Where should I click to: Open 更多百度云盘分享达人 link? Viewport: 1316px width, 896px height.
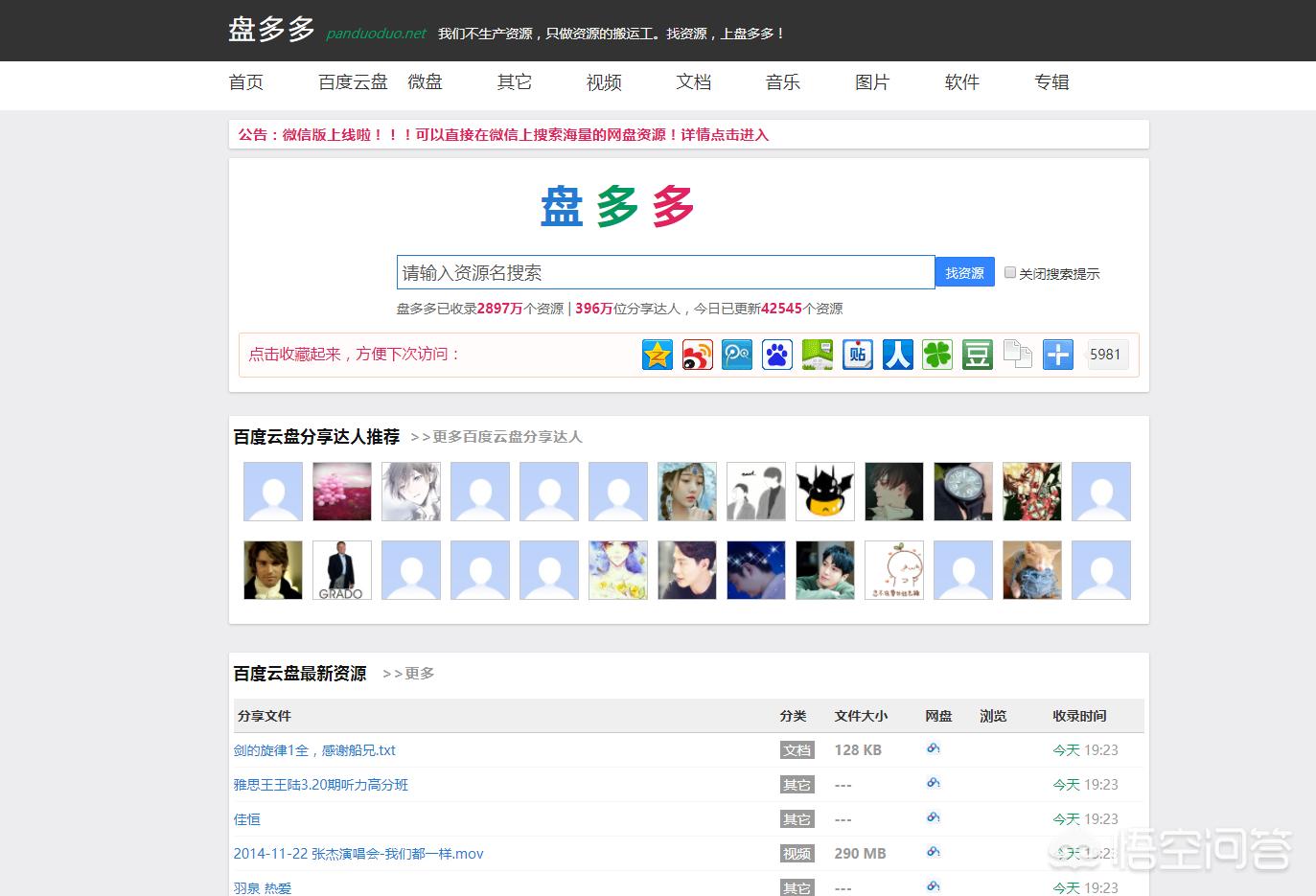point(507,437)
